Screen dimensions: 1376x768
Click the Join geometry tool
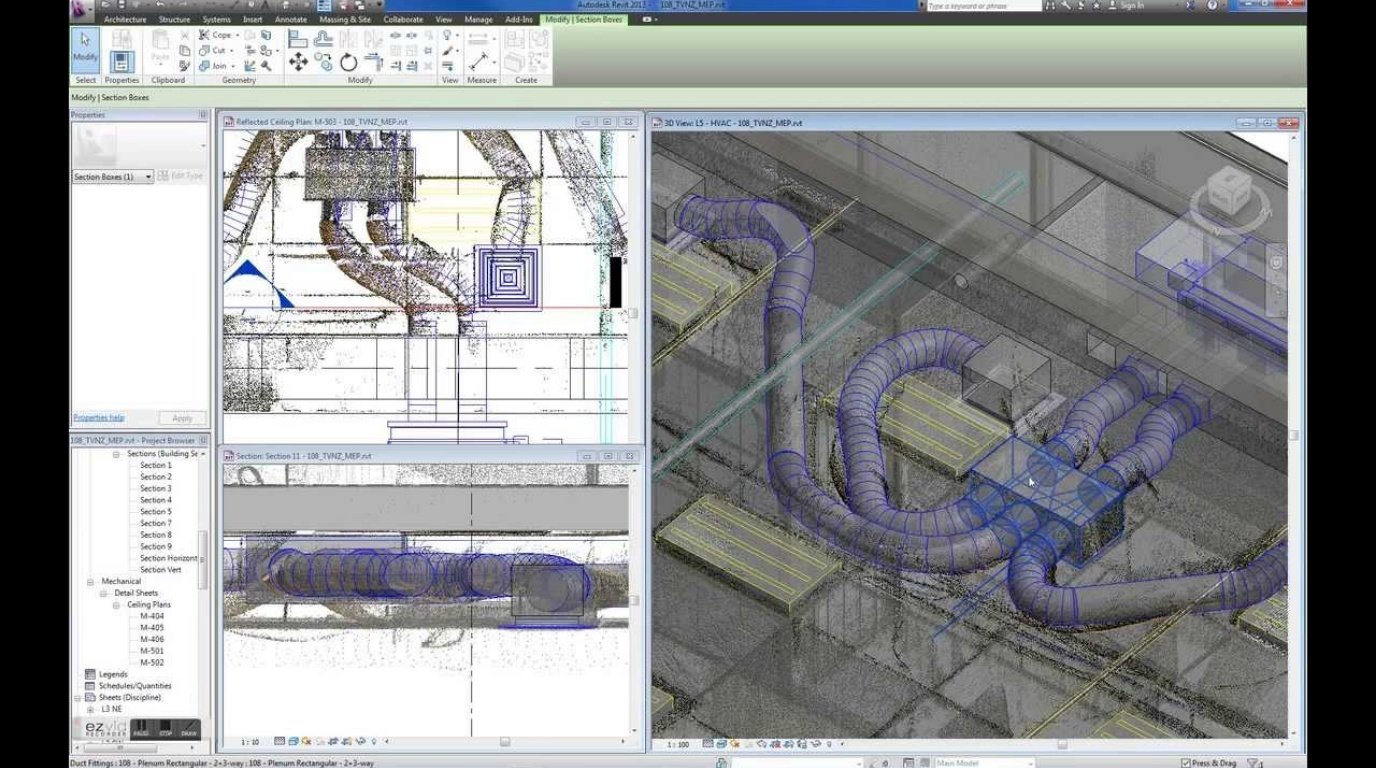coord(212,66)
